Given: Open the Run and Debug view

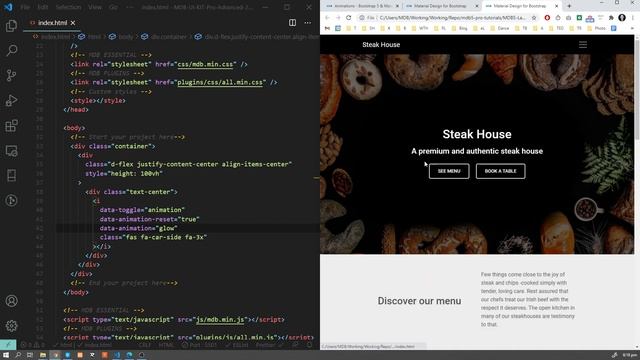Looking at the screenshot, I should pos(11,100).
